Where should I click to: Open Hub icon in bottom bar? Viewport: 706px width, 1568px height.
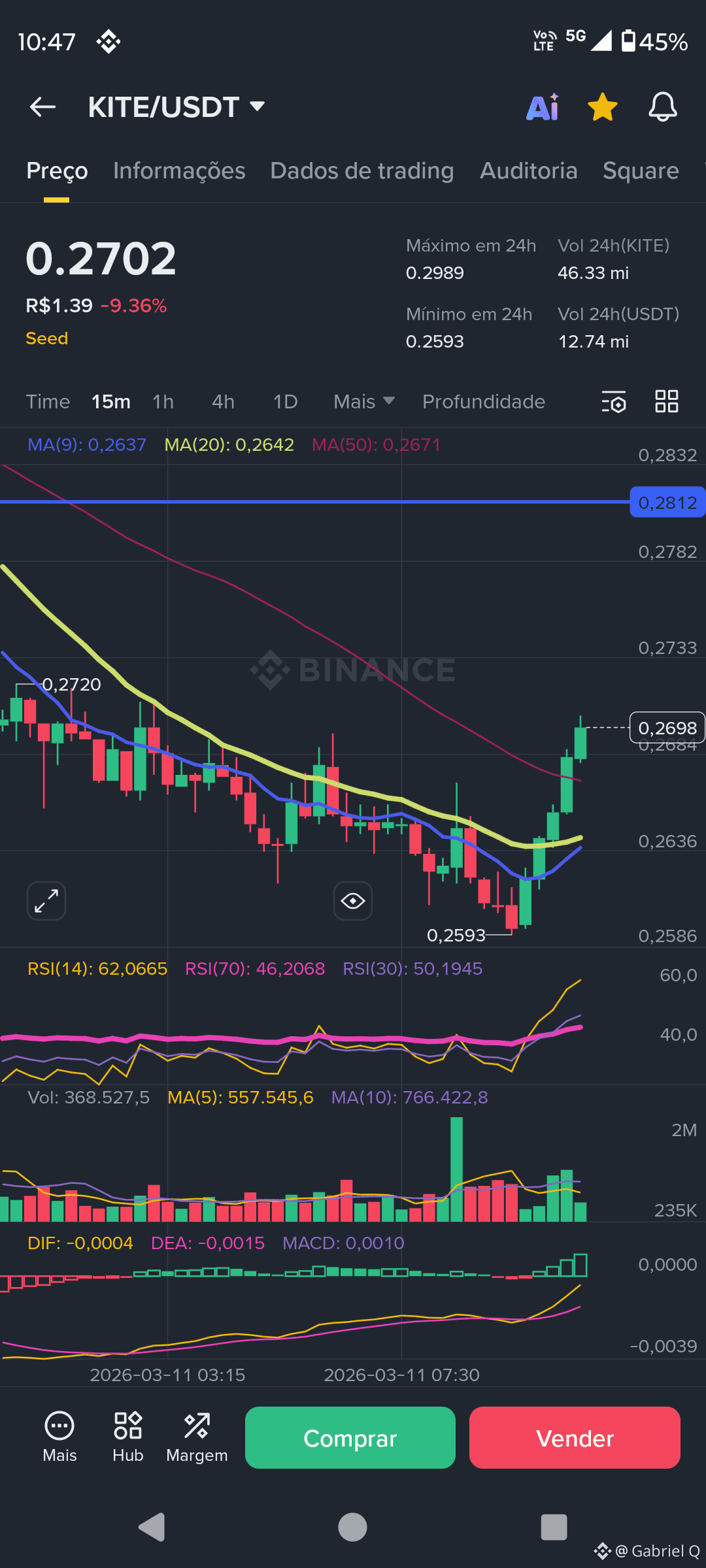[x=128, y=1437]
